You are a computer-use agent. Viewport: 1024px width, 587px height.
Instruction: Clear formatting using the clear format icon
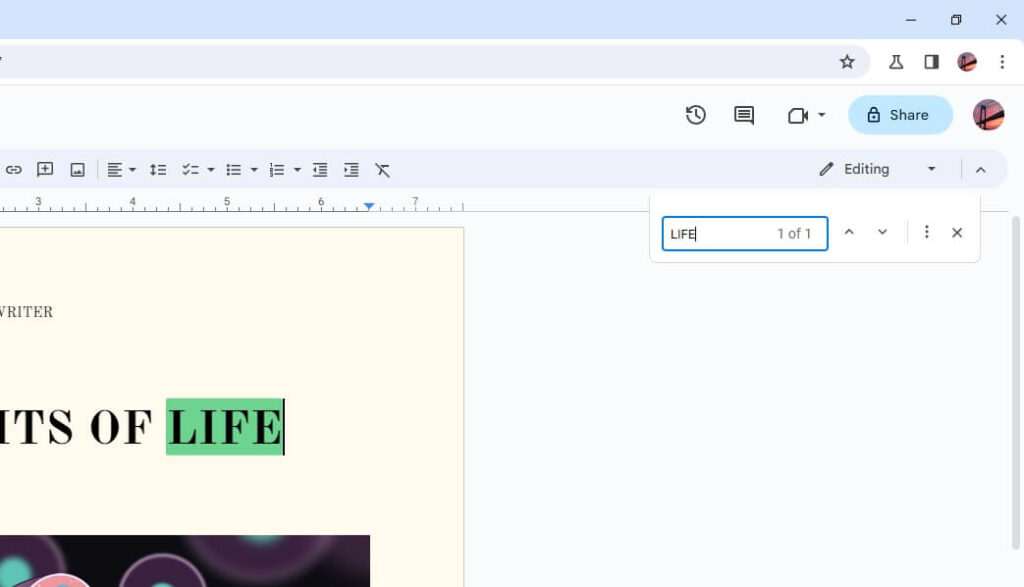tap(383, 169)
